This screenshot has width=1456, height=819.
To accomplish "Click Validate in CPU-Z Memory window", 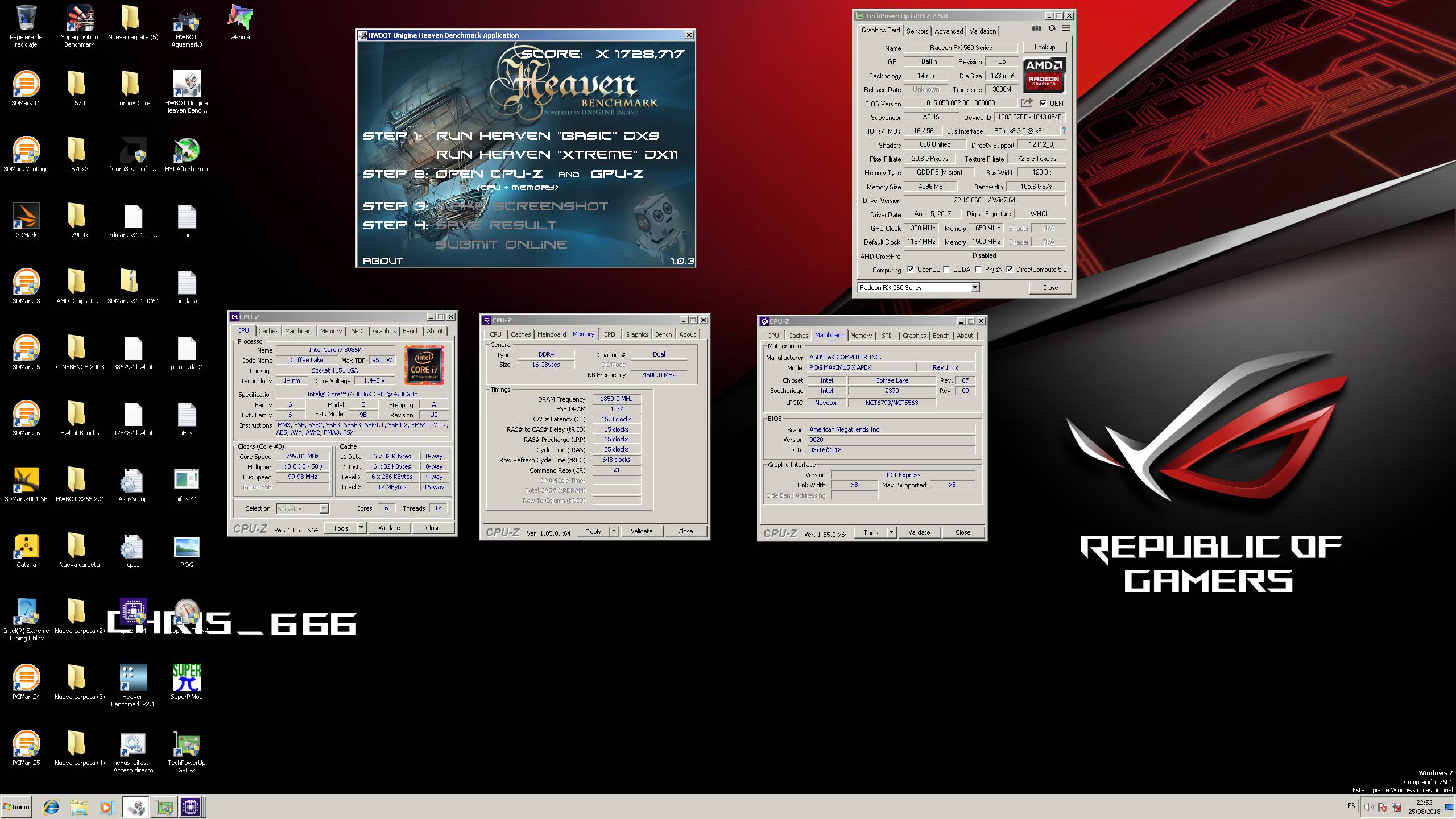I will 642,531.
